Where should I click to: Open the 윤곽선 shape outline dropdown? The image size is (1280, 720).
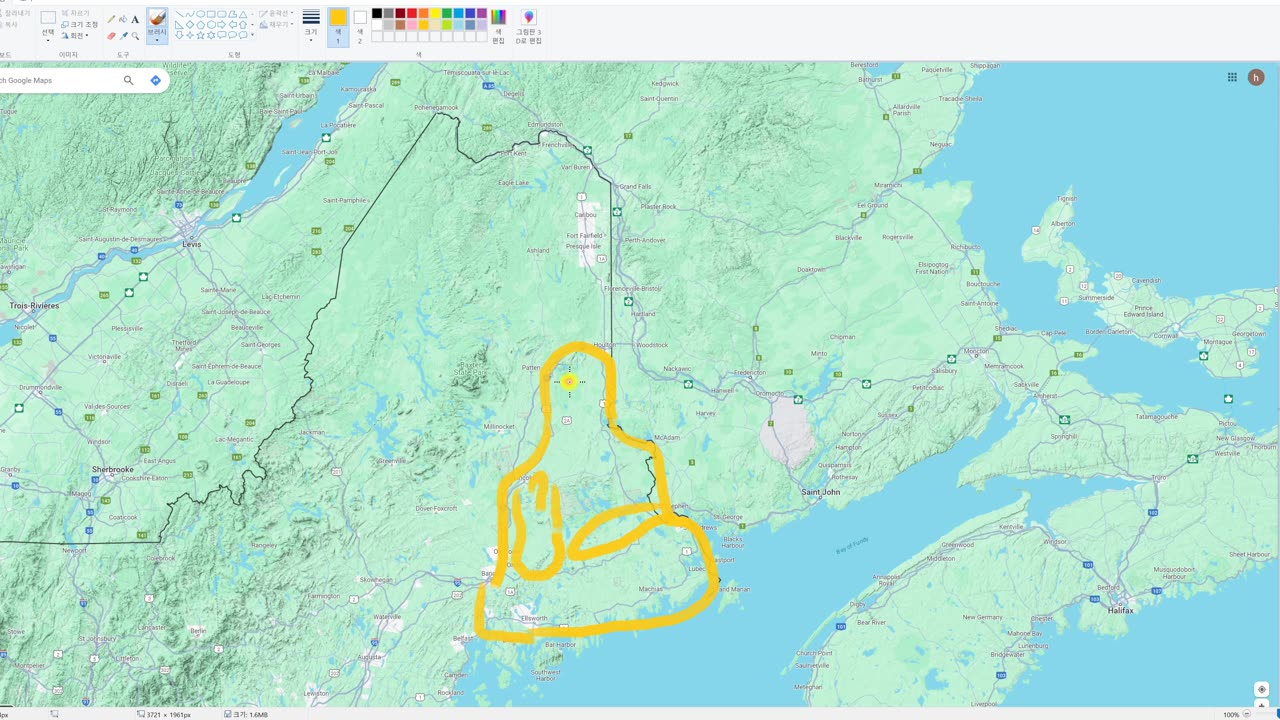pos(276,13)
